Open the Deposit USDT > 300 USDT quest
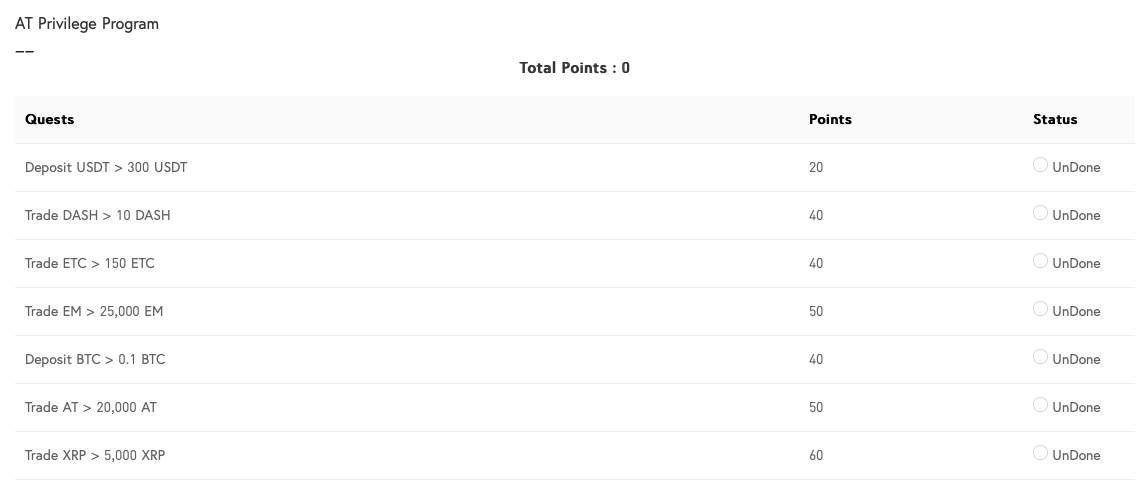This screenshot has height=493, width=1144. click(x=106, y=168)
